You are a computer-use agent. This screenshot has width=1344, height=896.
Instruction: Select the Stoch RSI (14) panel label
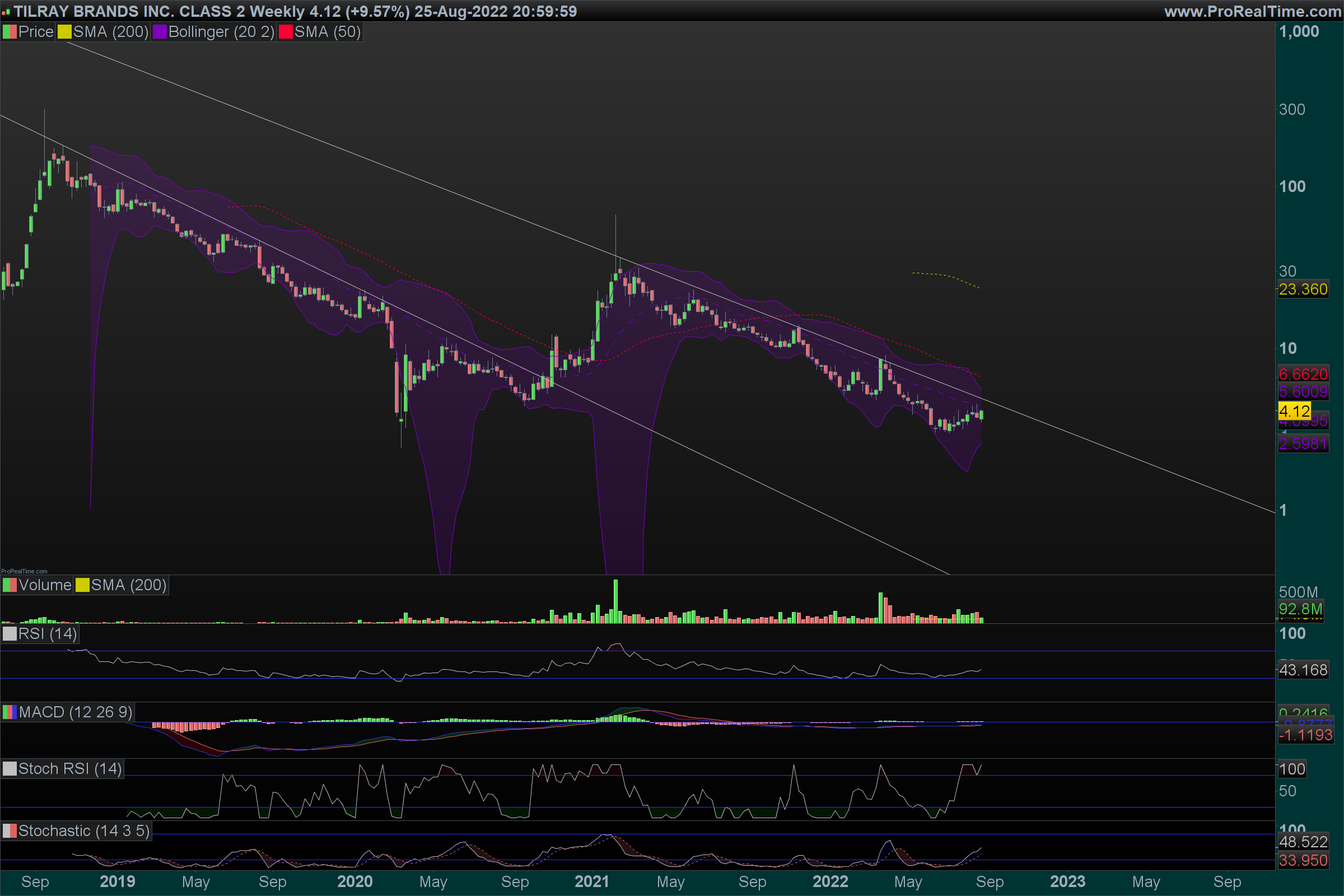click(69, 768)
